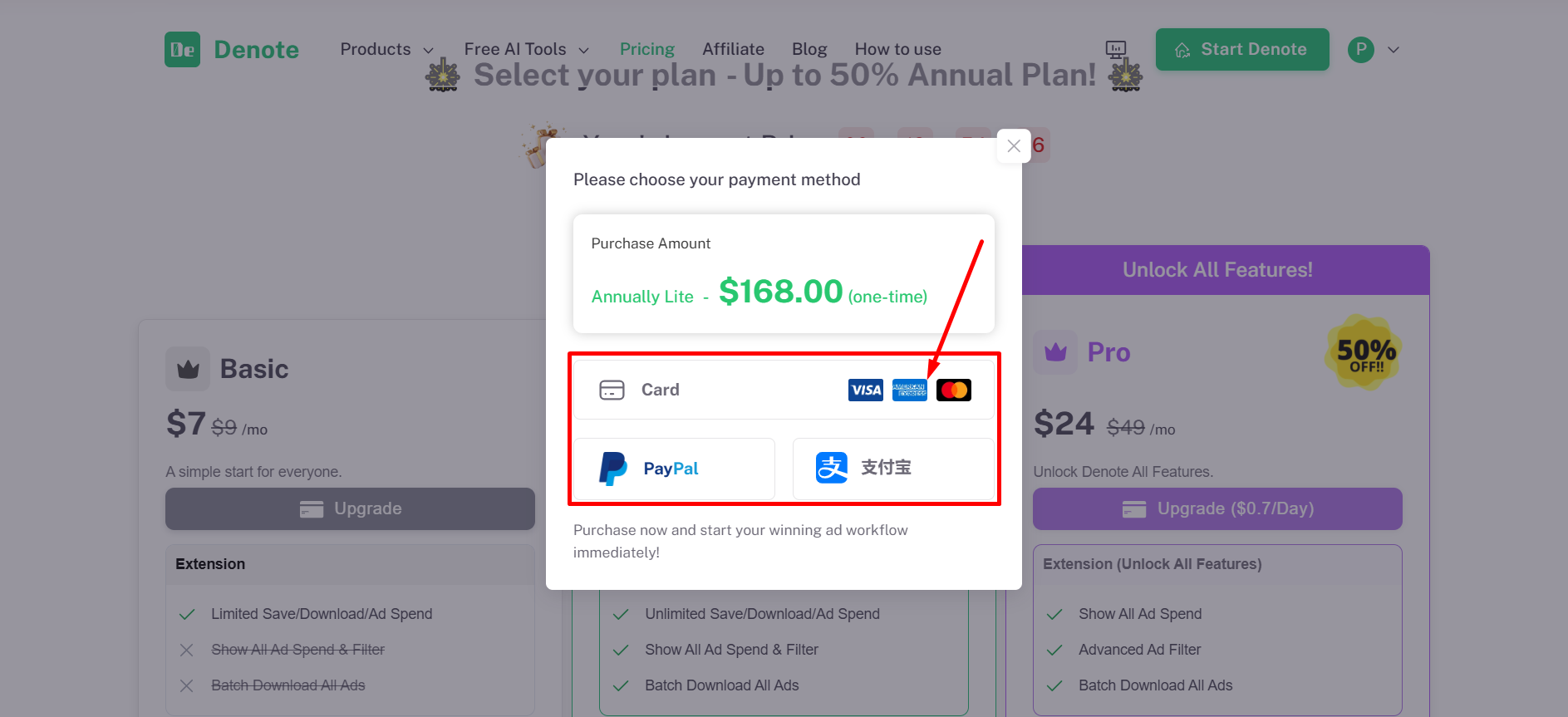Viewport: 1568px width, 717px height.
Task: Click the Basic plan crown icon
Action: [188, 369]
